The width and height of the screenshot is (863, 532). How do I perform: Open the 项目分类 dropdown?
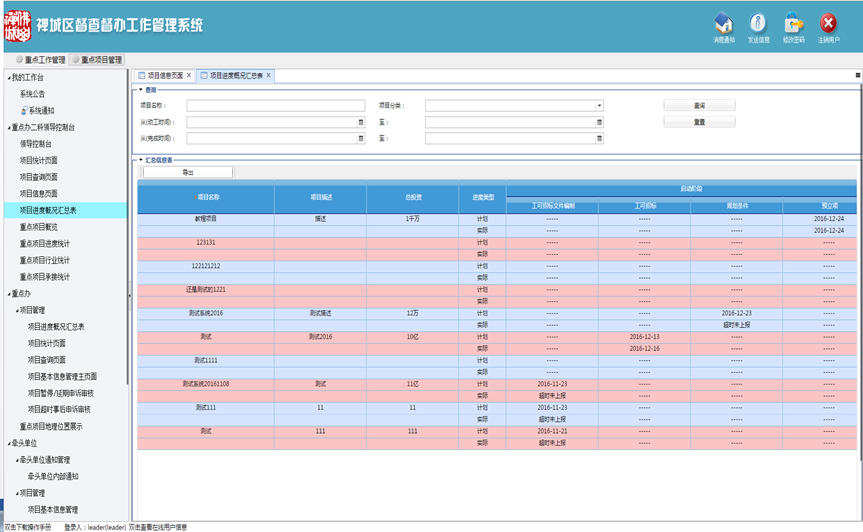pos(599,105)
